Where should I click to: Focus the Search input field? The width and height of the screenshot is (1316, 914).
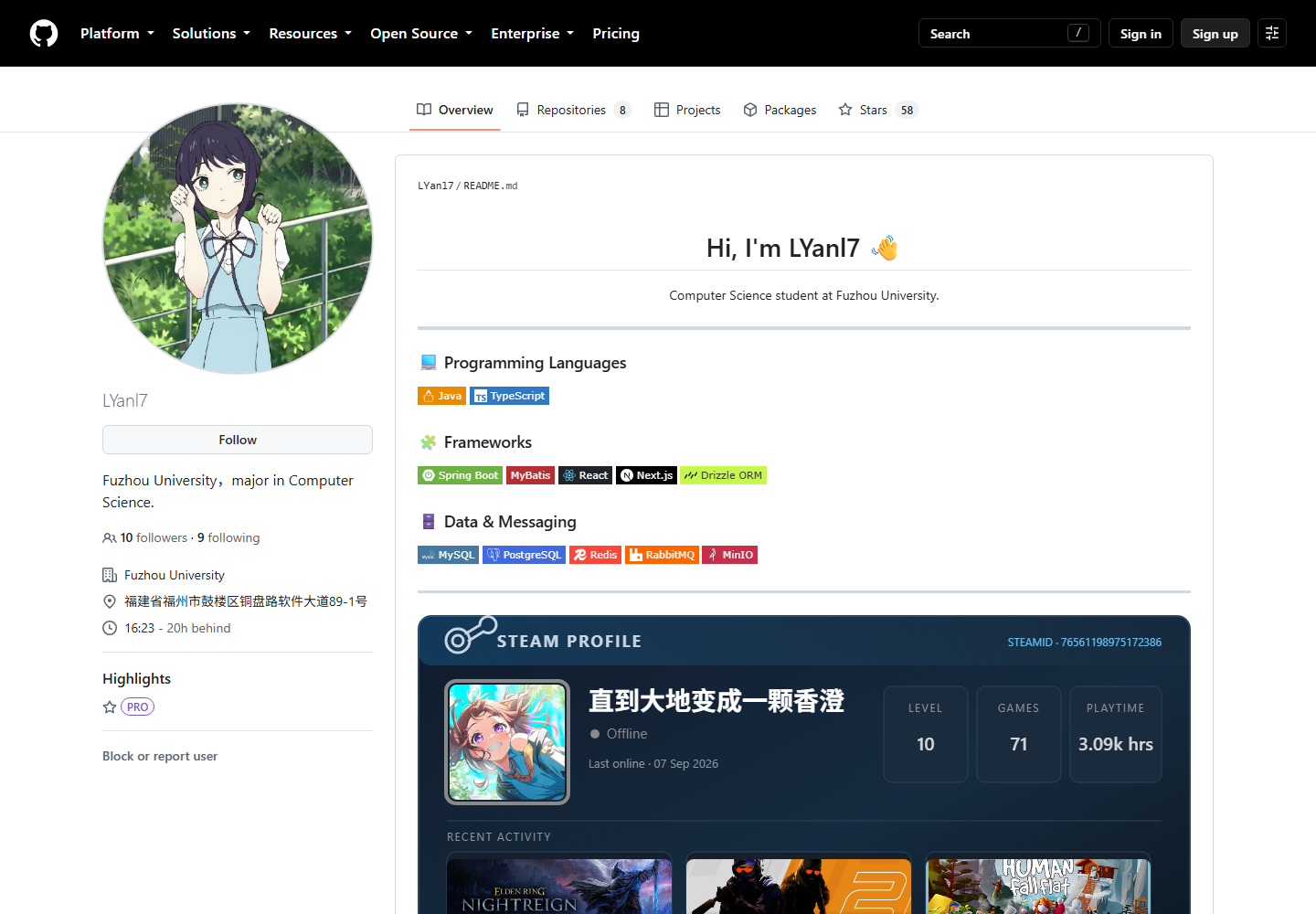[x=1009, y=34]
